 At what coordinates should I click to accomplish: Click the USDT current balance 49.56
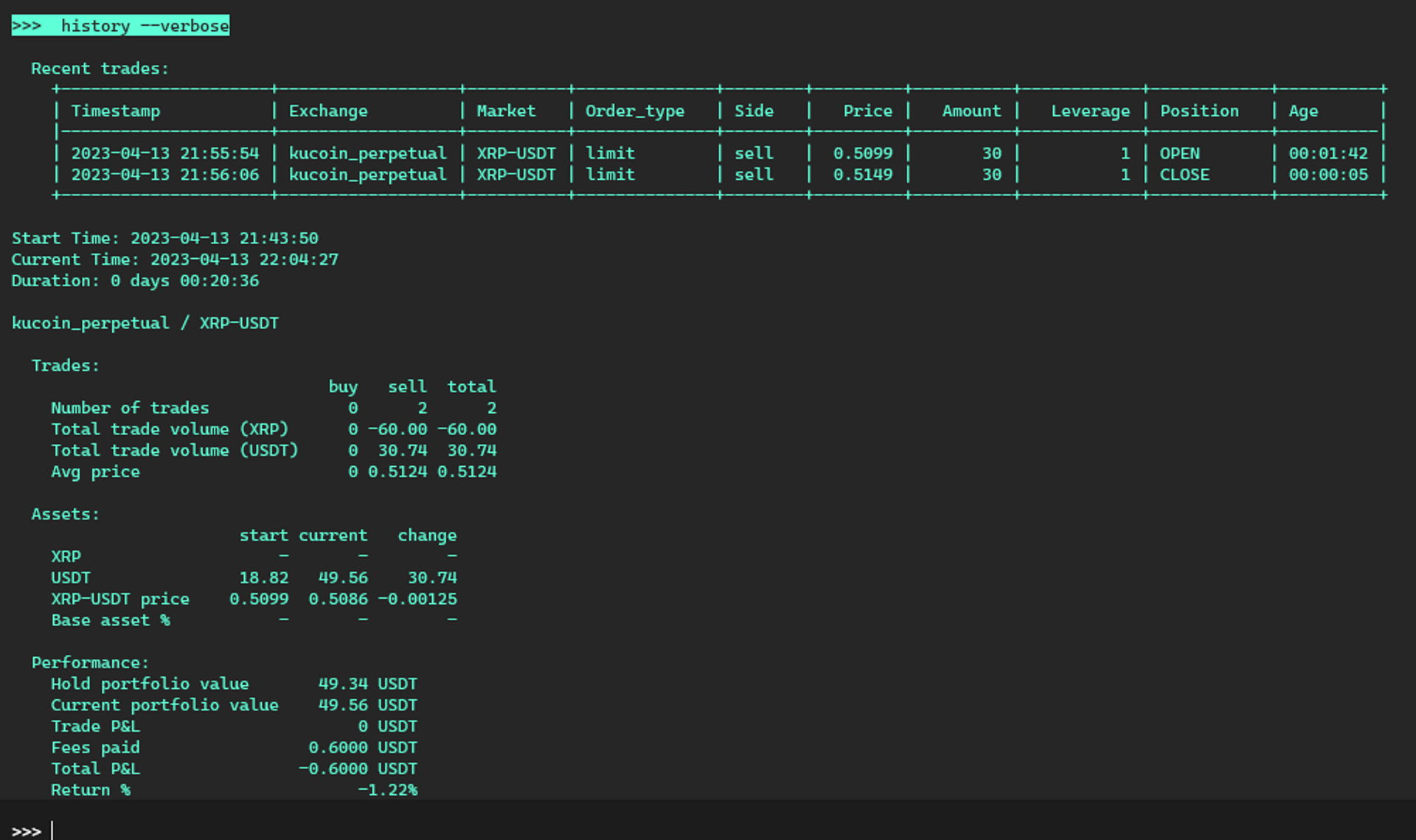343,577
